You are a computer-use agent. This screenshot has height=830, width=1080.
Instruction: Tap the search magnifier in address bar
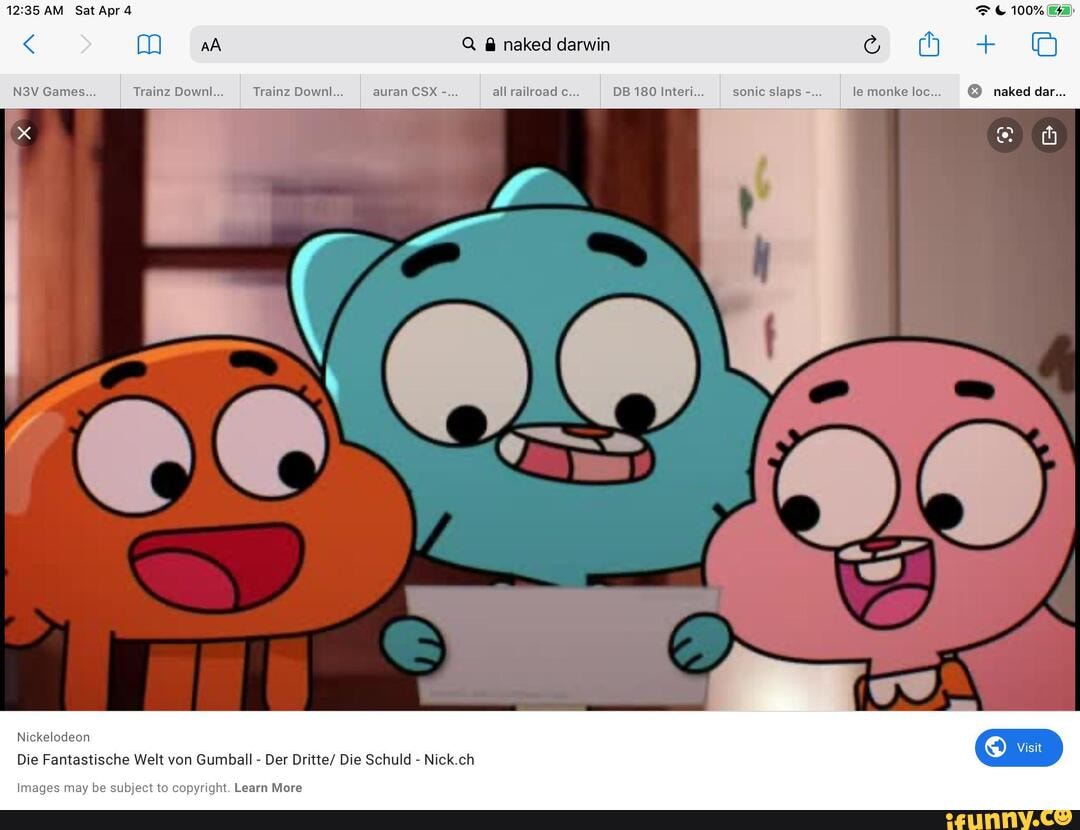coord(468,44)
